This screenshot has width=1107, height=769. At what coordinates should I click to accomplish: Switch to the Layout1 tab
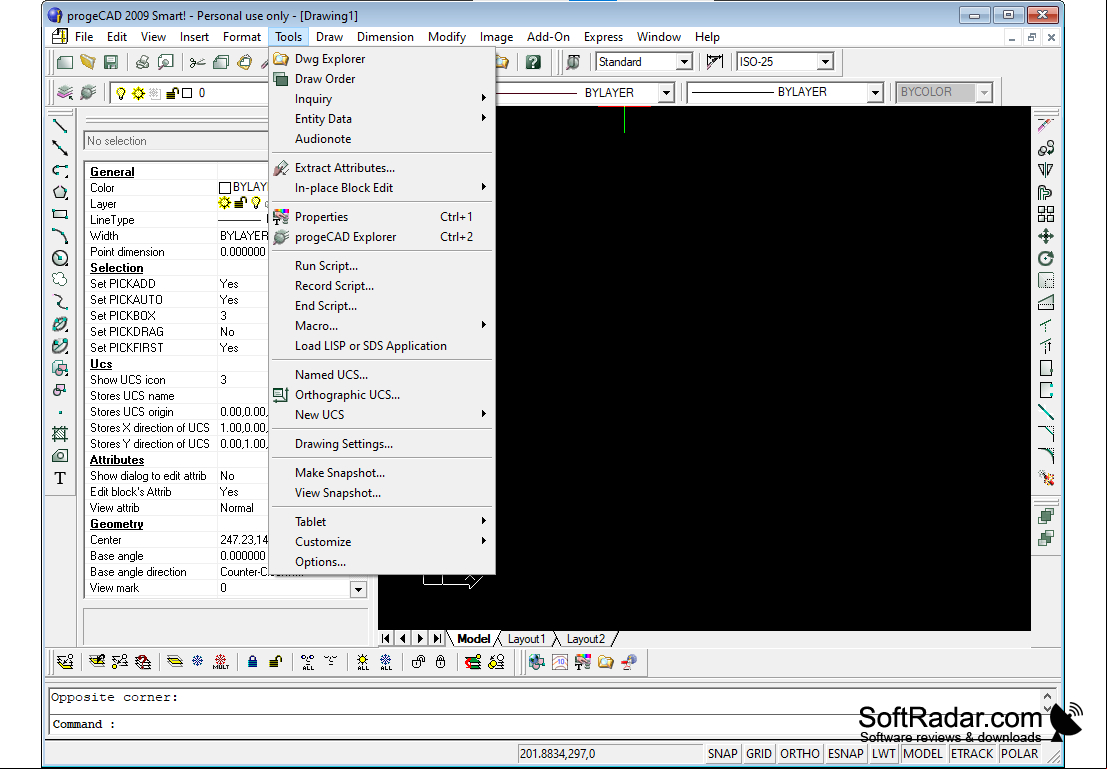click(527, 639)
